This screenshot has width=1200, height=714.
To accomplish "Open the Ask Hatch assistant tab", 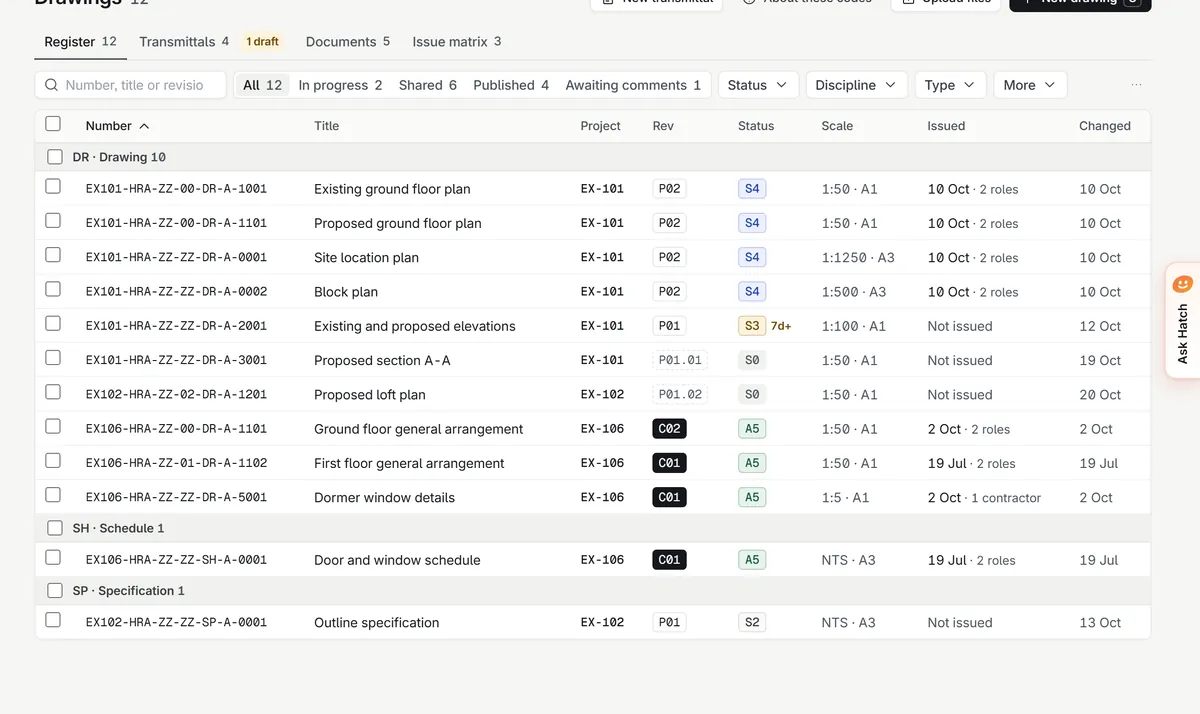I will click(x=1183, y=320).
